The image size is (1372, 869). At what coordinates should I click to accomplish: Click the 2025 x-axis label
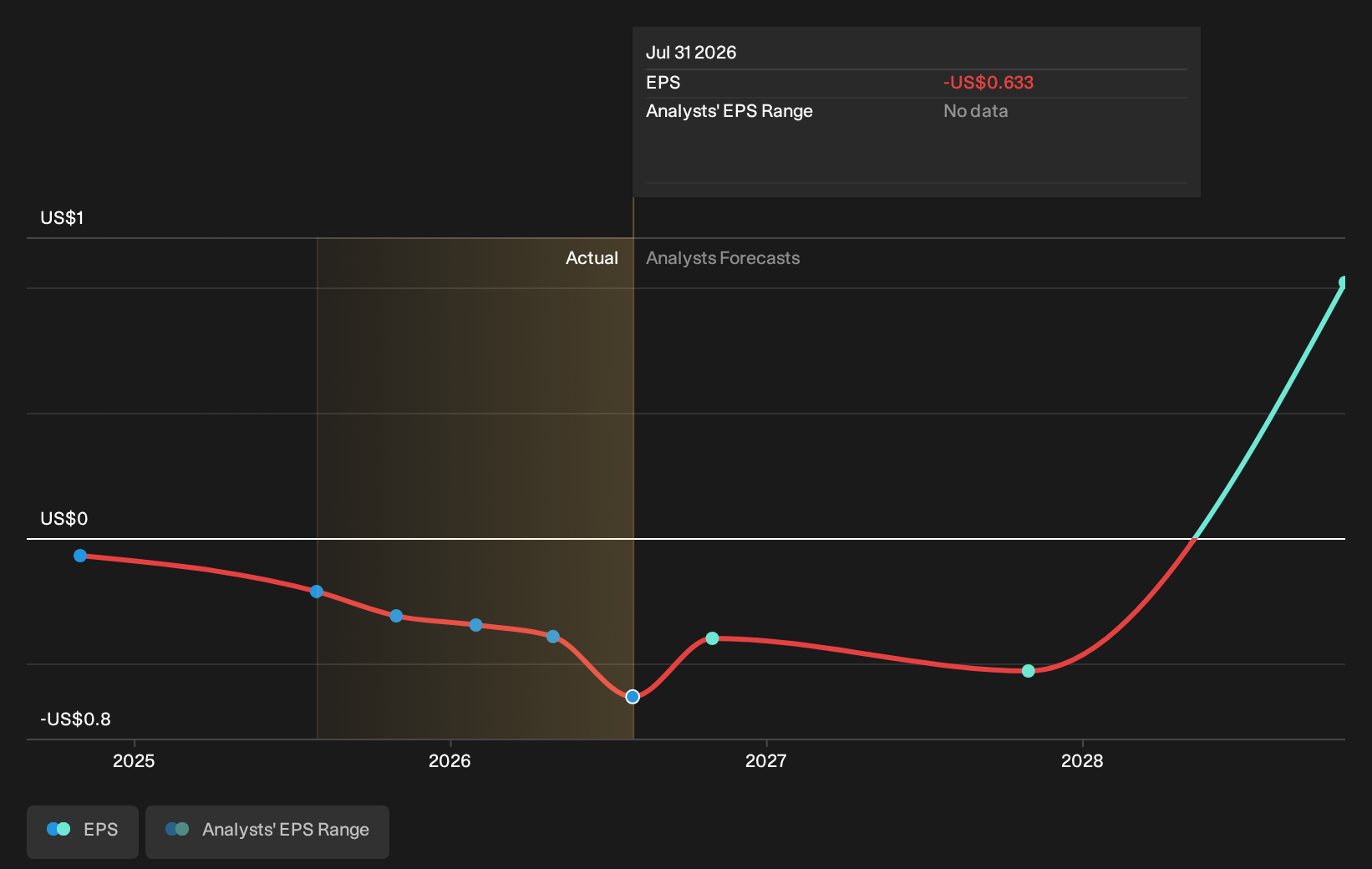pos(134,761)
